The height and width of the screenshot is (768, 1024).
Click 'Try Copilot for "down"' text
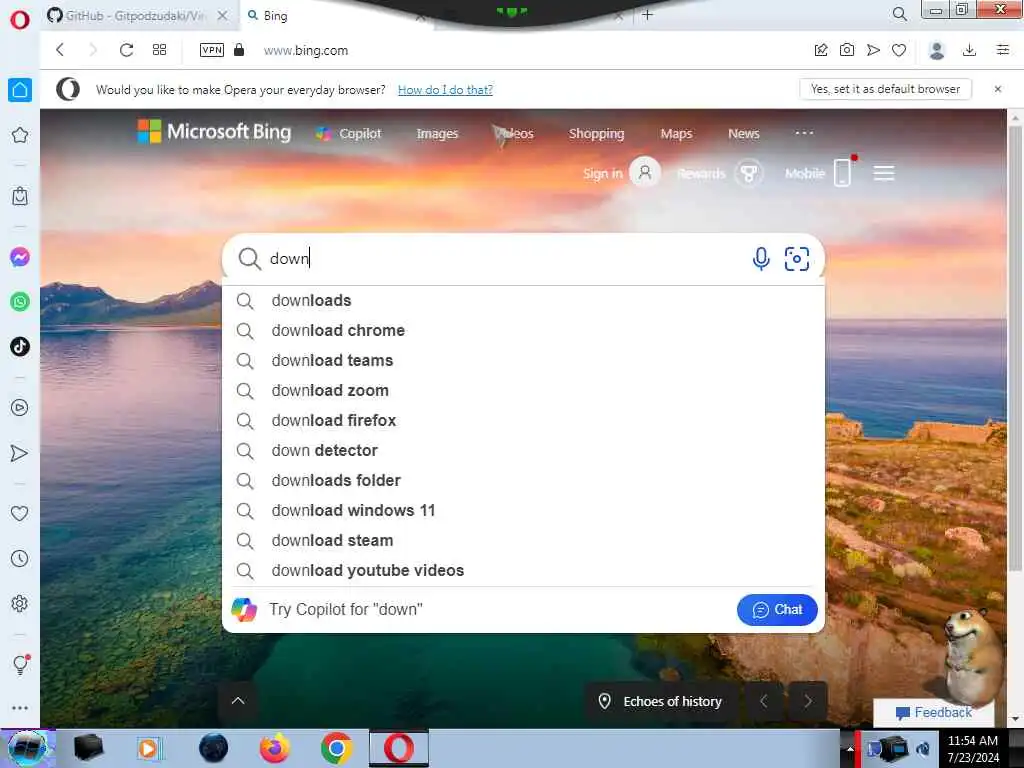click(x=346, y=609)
